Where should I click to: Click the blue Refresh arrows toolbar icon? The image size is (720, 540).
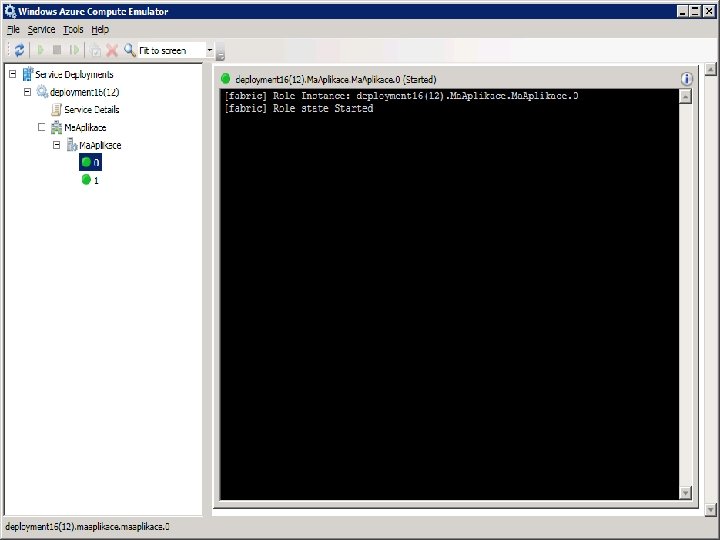(x=19, y=50)
